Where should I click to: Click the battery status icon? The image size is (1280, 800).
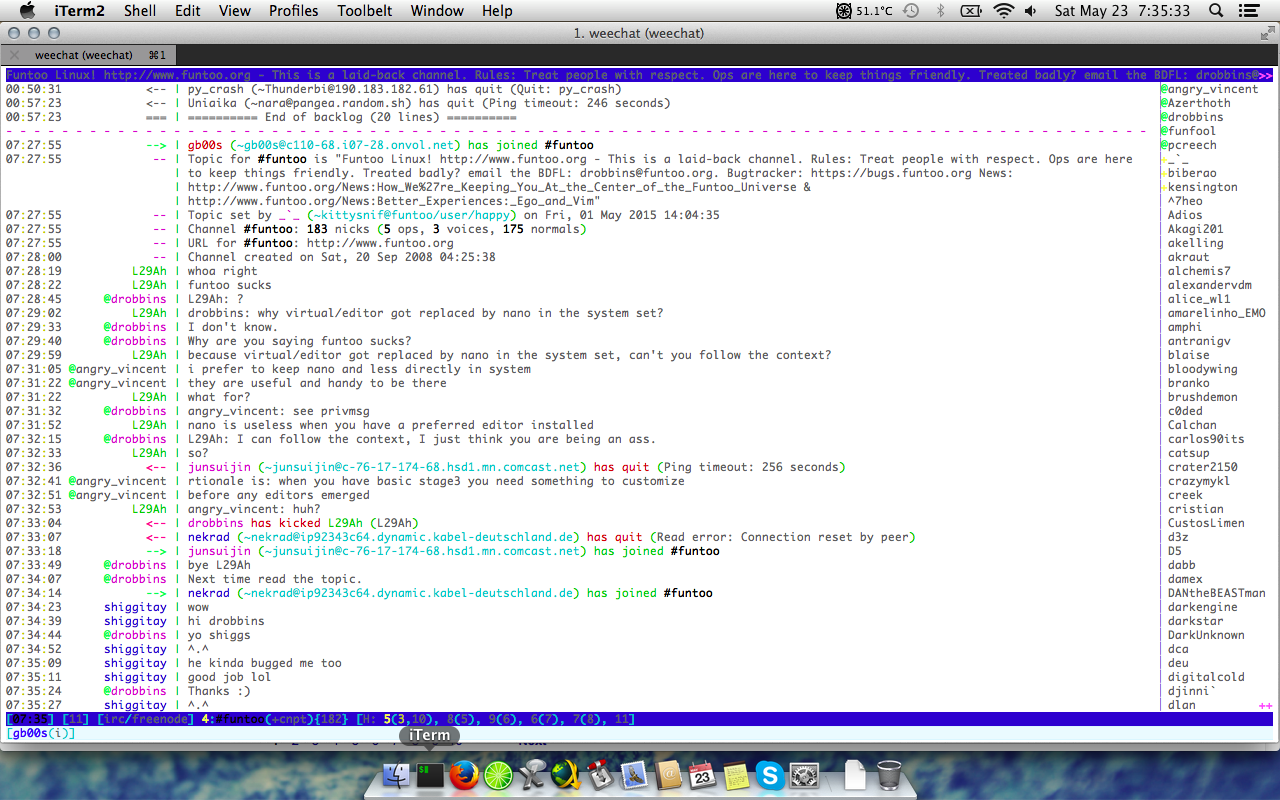[972, 11]
